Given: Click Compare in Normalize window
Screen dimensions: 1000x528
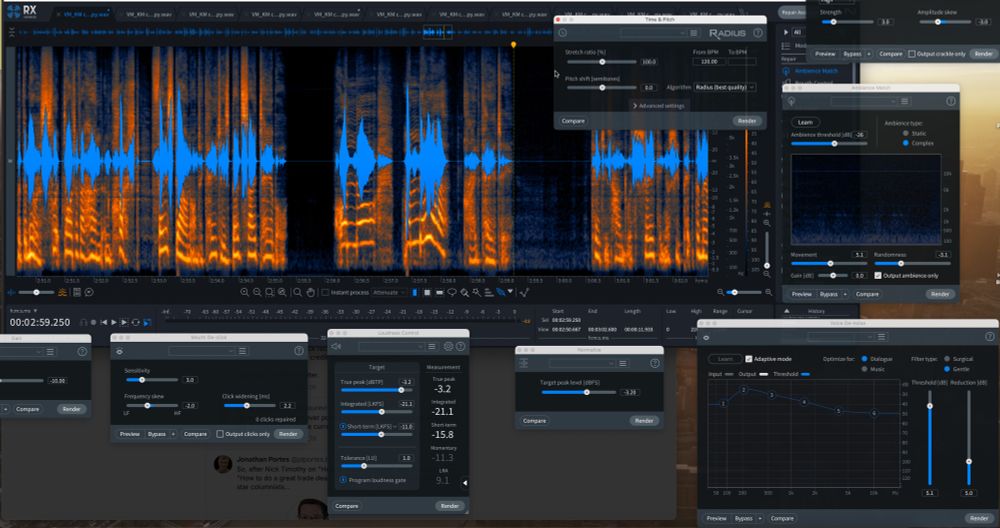Looking at the screenshot, I should pos(534,421).
